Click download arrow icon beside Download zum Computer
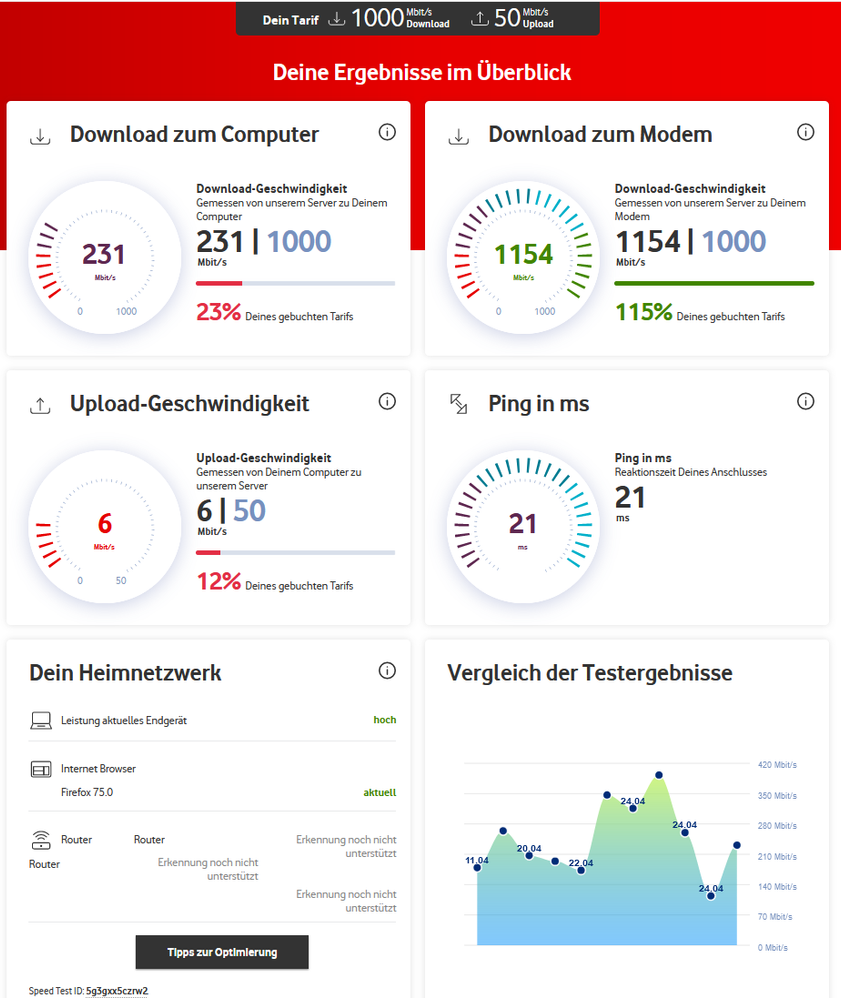 (x=40, y=136)
